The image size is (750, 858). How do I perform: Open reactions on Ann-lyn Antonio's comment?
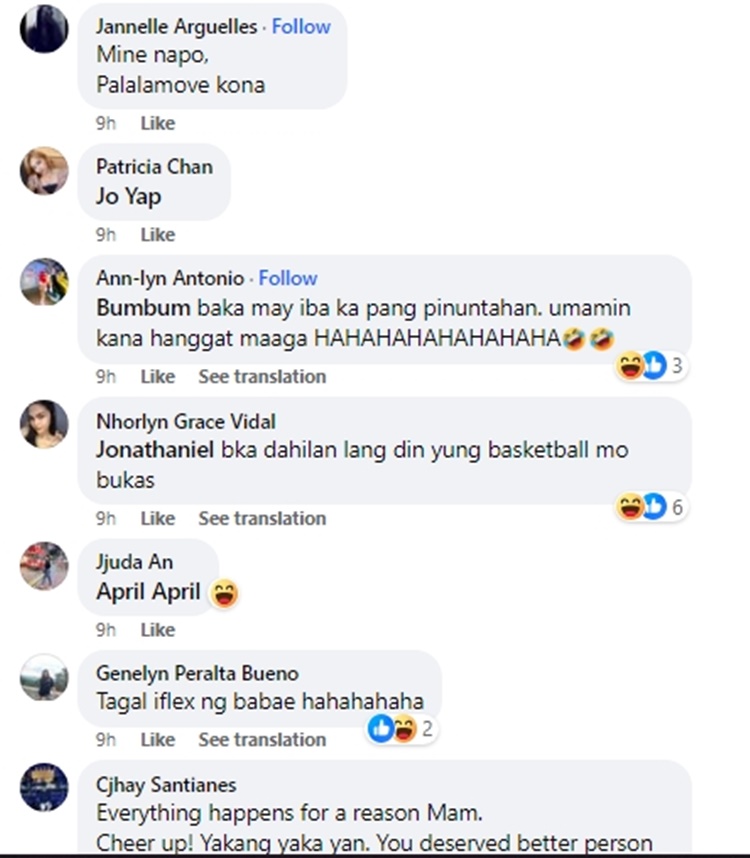pos(650,366)
